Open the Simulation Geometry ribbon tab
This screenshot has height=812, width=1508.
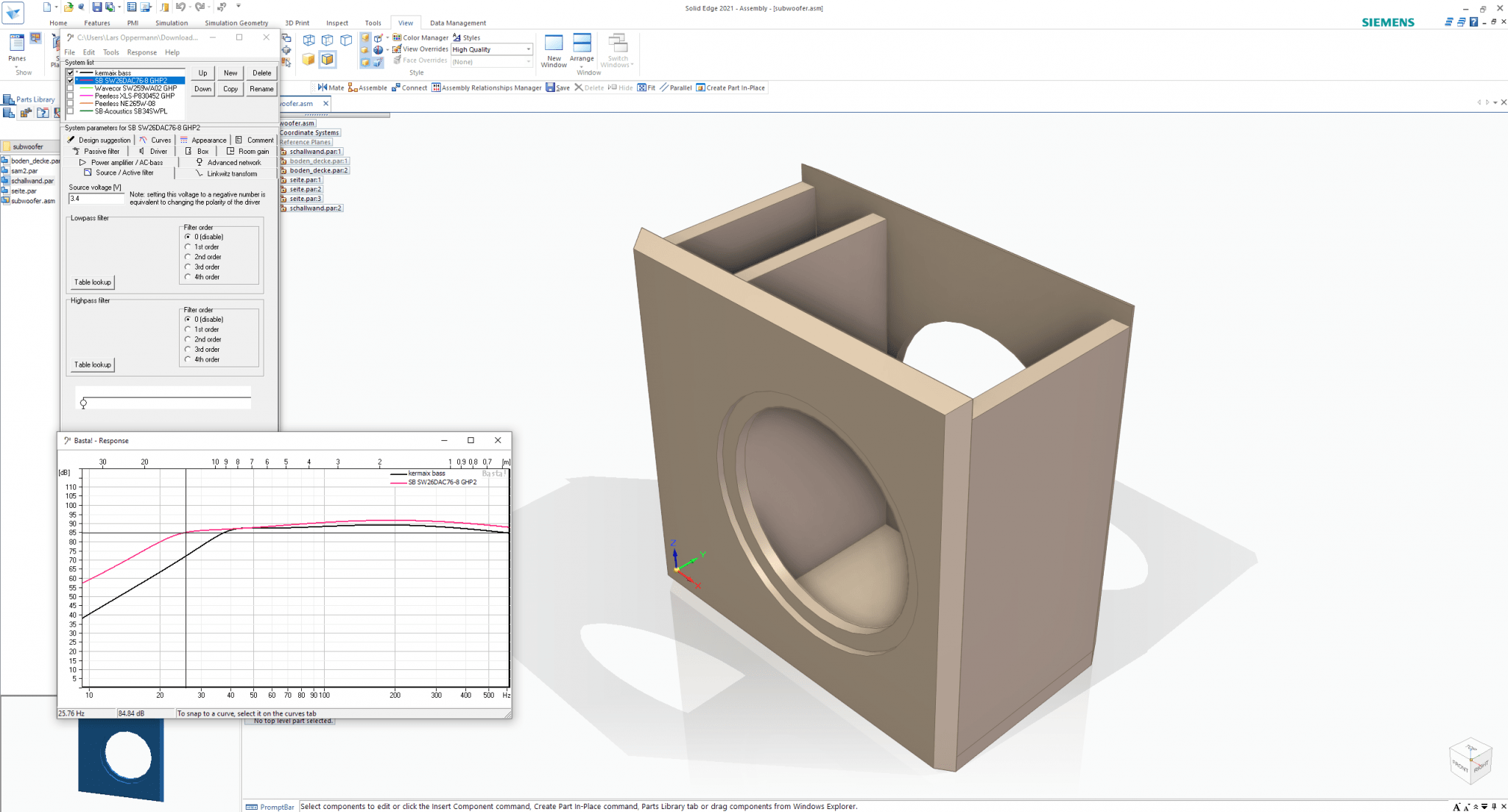coord(236,23)
